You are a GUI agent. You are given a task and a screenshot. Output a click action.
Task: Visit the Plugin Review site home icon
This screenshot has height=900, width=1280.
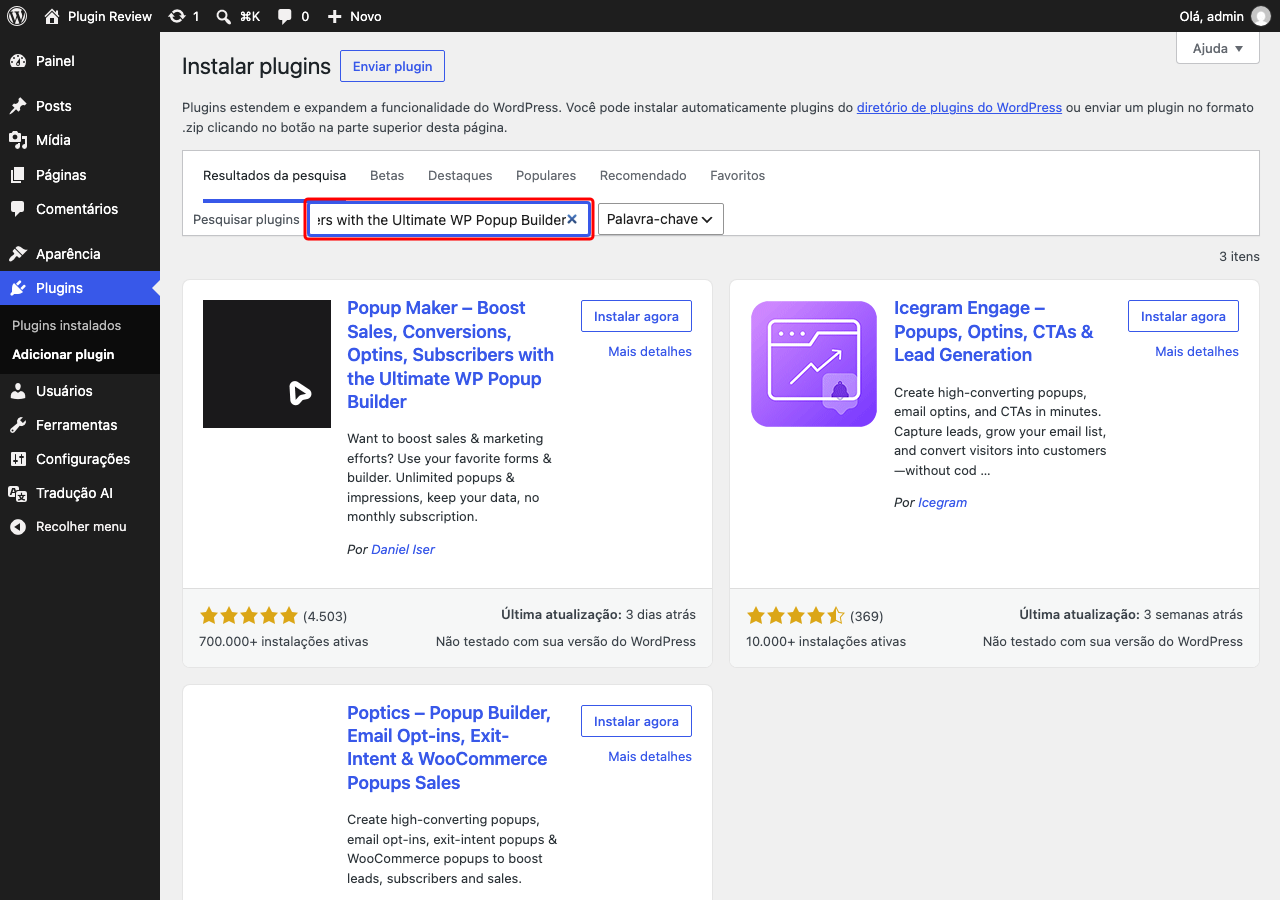52,16
